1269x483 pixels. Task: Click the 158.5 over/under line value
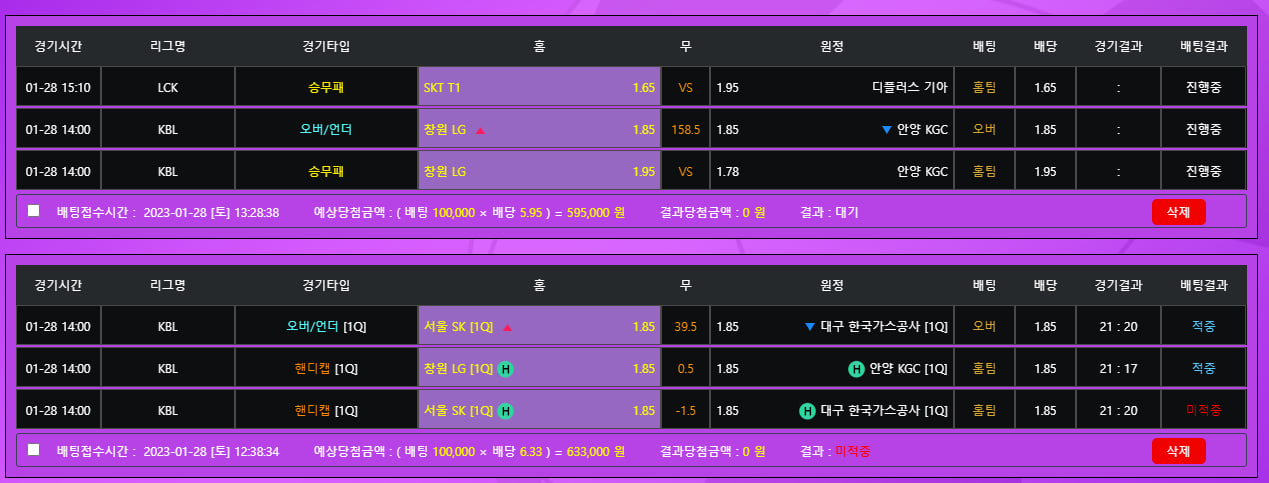(685, 130)
